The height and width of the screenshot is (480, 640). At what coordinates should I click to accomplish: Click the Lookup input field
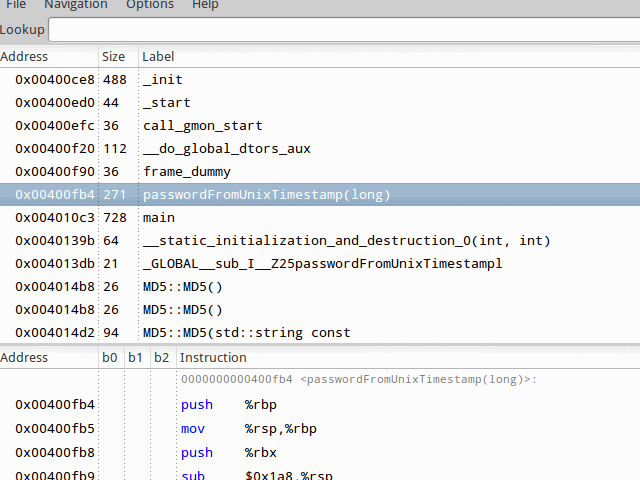pyautogui.click(x=344, y=30)
